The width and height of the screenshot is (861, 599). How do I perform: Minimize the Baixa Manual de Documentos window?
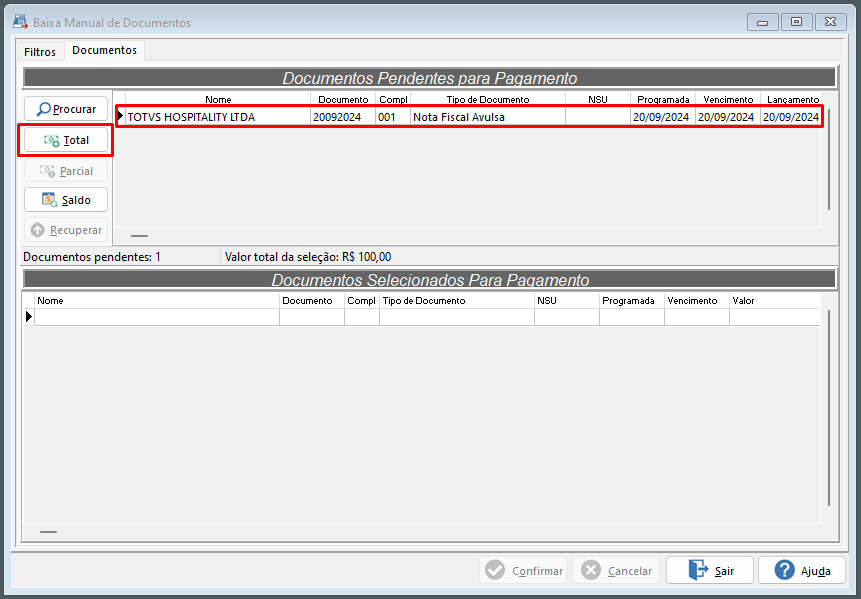pyautogui.click(x=762, y=23)
